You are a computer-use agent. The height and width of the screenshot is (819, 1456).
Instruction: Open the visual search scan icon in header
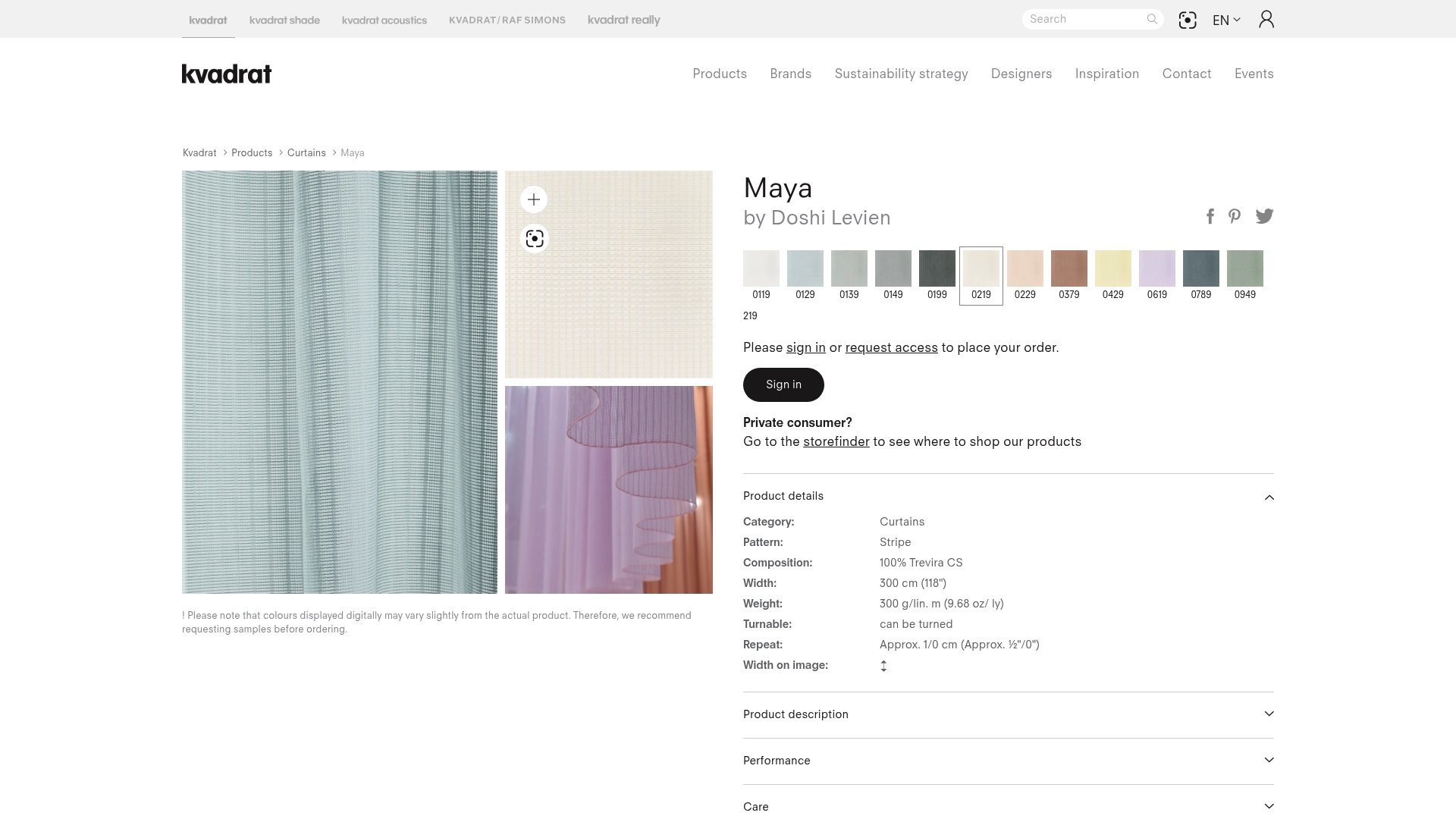click(x=1188, y=20)
